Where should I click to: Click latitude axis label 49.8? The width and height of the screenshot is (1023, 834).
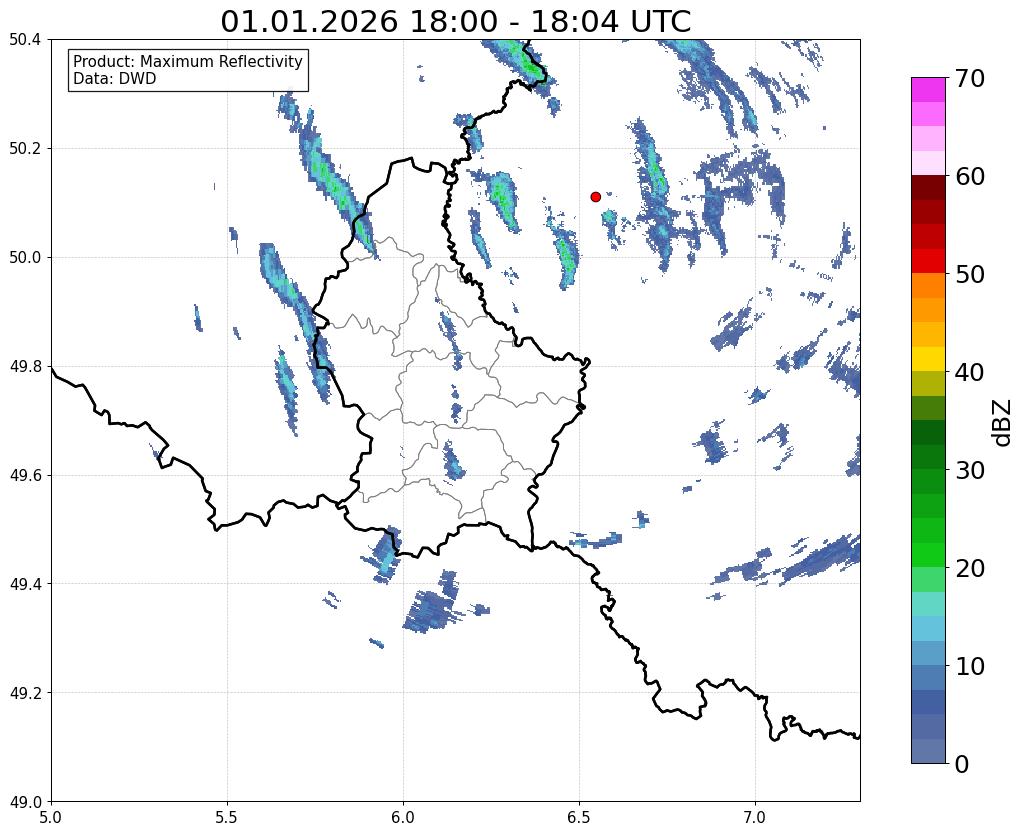point(25,366)
